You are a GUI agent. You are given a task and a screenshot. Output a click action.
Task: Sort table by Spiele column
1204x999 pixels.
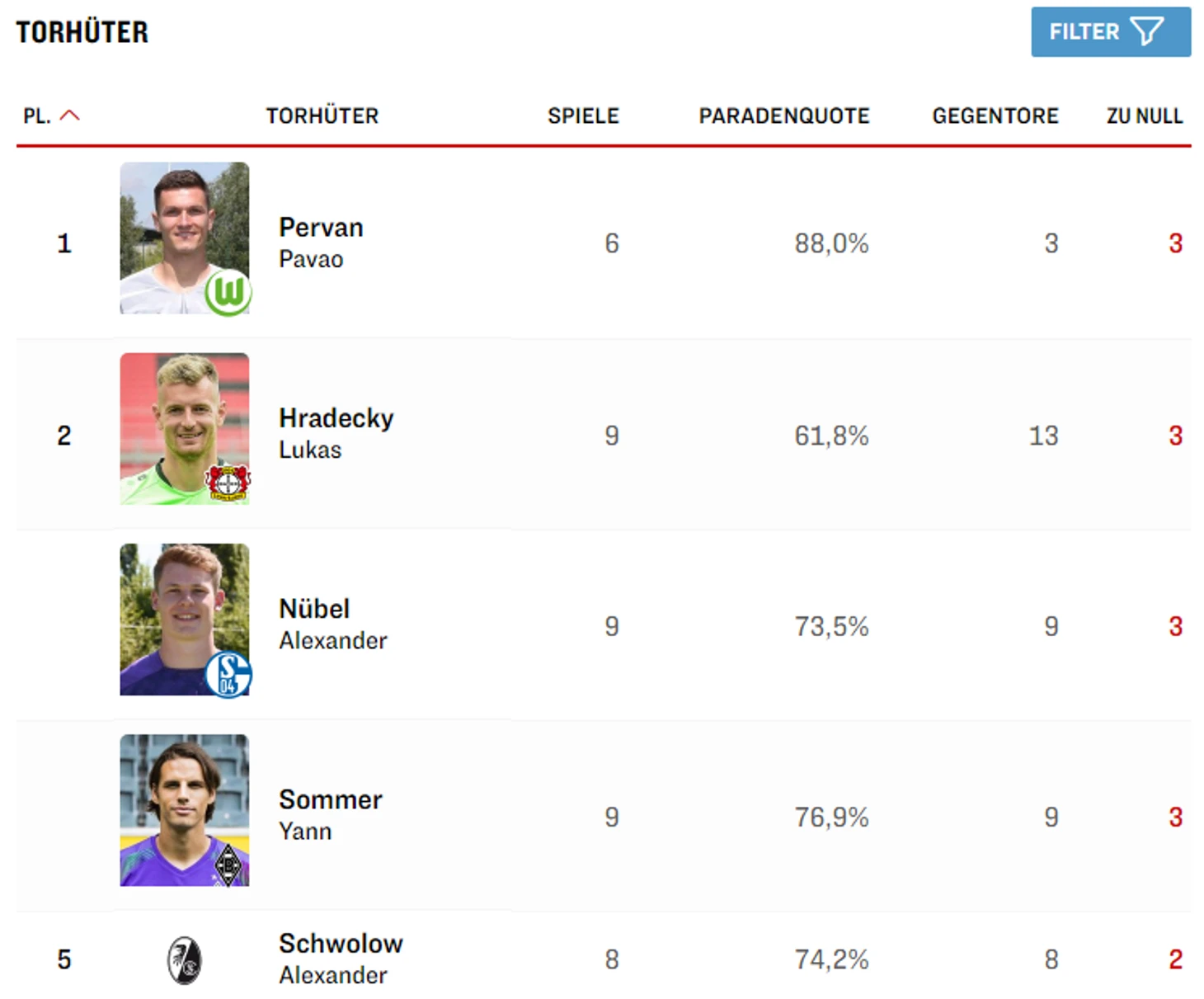[x=583, y=115]
